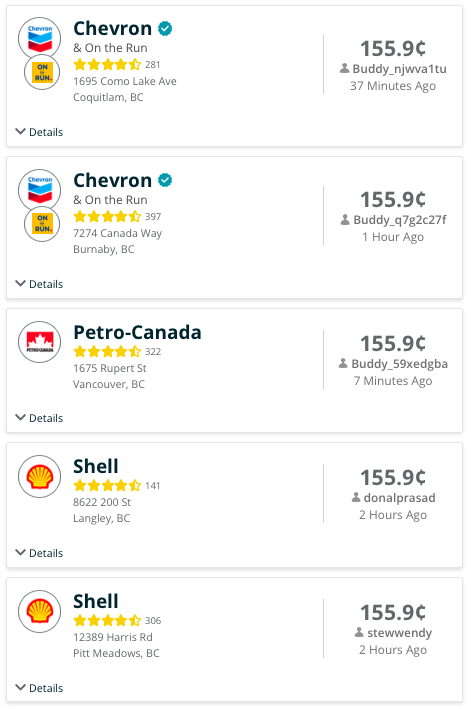The height and width of the screenshot is (709, 471).
Task: Open the Shell Langley station name link
Action: click(x=96, y=466)
